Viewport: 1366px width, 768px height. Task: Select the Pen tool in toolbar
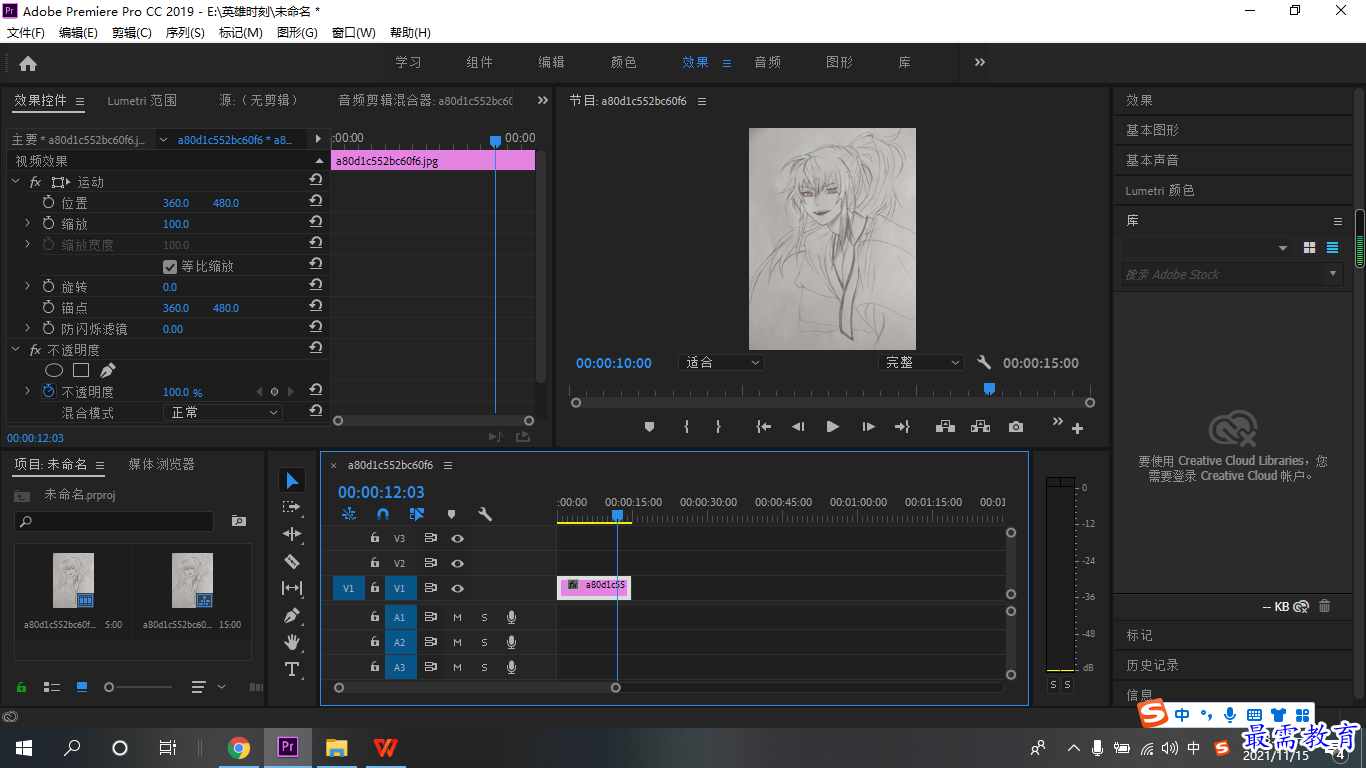292,615
